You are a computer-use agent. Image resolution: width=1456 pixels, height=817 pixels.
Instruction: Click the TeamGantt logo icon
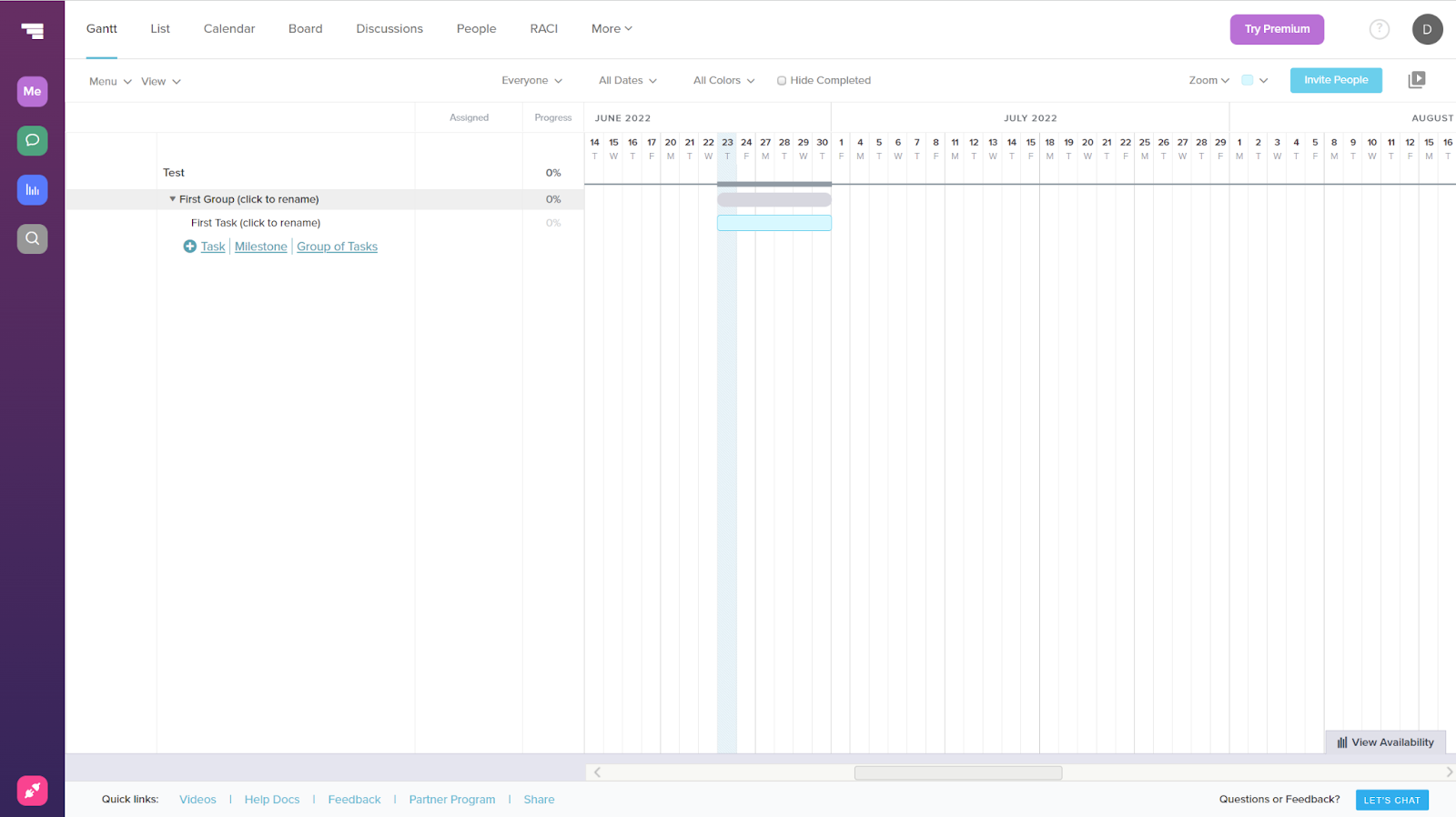33,31
